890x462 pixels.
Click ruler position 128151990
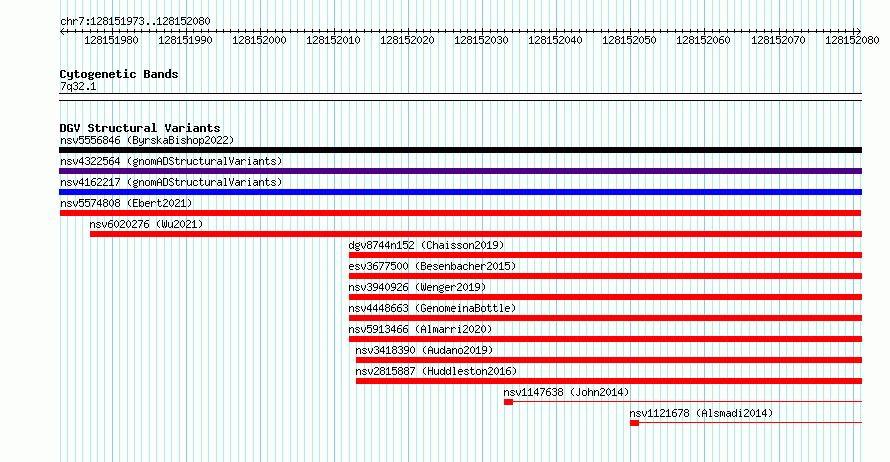click(185, 40)
